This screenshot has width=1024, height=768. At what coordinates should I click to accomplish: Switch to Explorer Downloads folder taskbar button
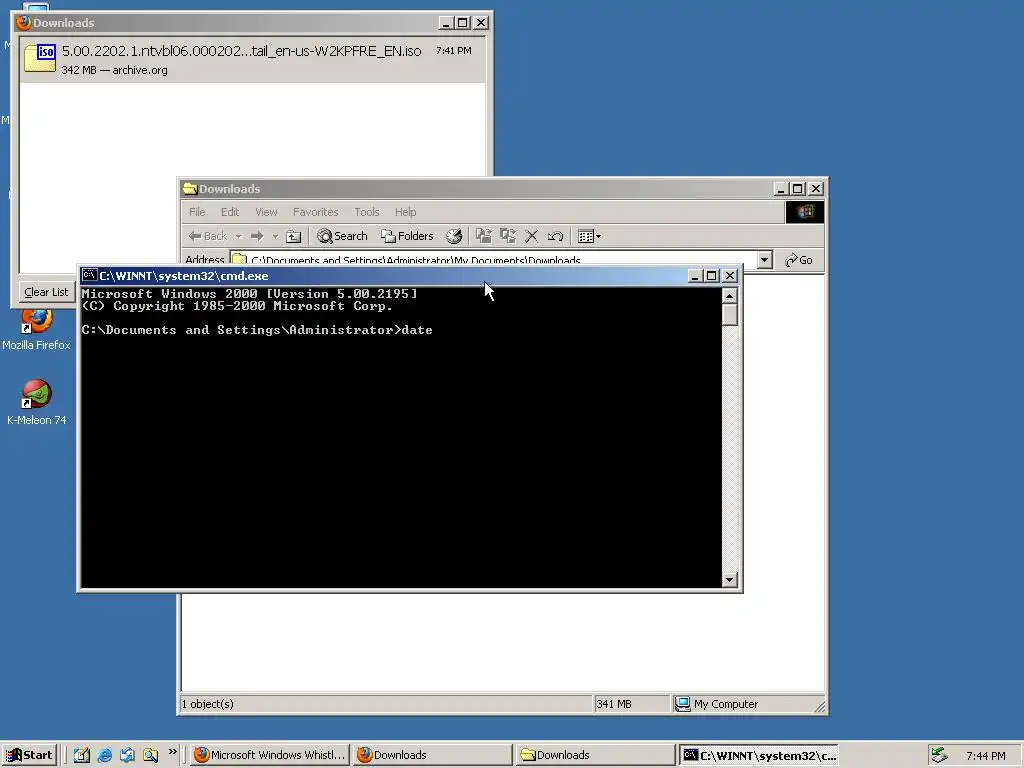coord(595,755)
